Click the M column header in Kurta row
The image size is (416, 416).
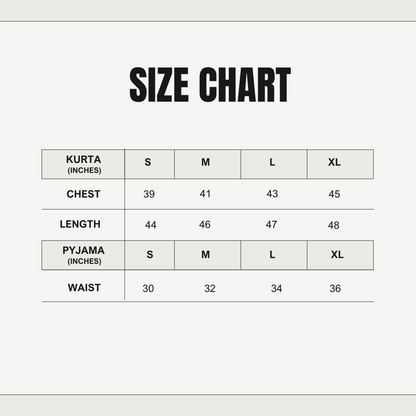pyautogui.click(x=207, y=164)
